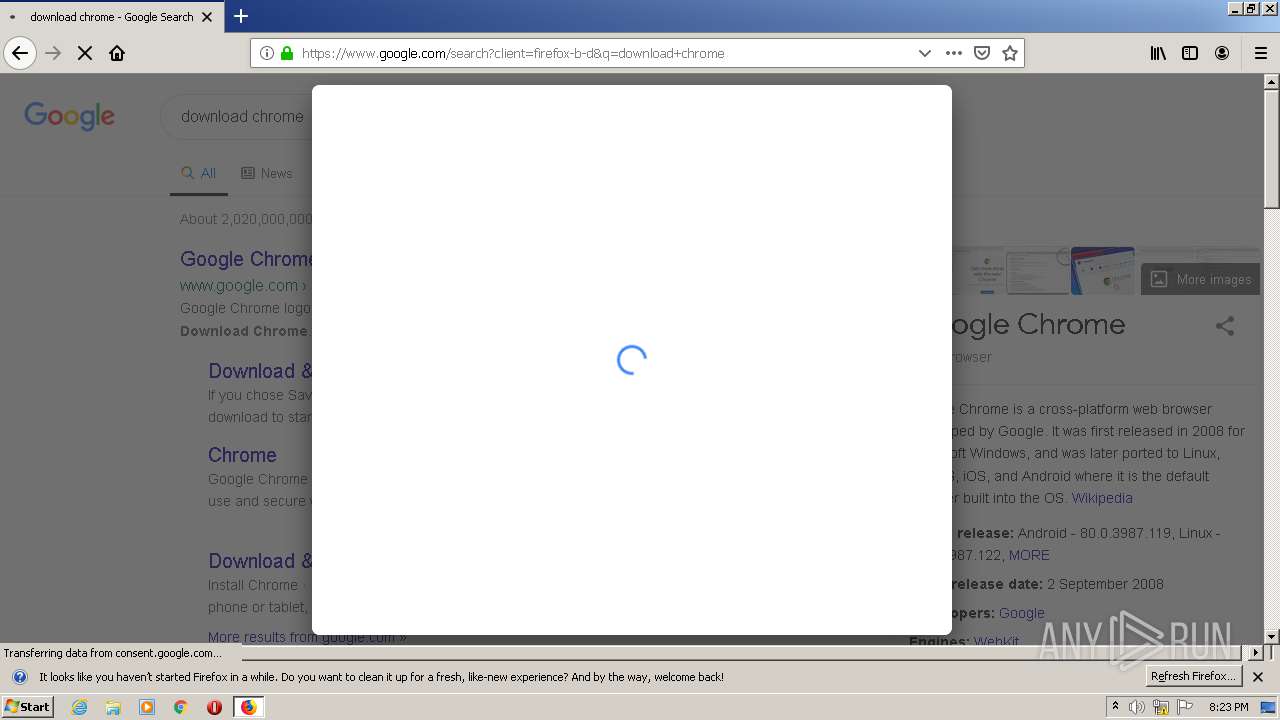Open Firefox account icon
This screenshot has width=1280, height=720.
tap(1222, 53)
